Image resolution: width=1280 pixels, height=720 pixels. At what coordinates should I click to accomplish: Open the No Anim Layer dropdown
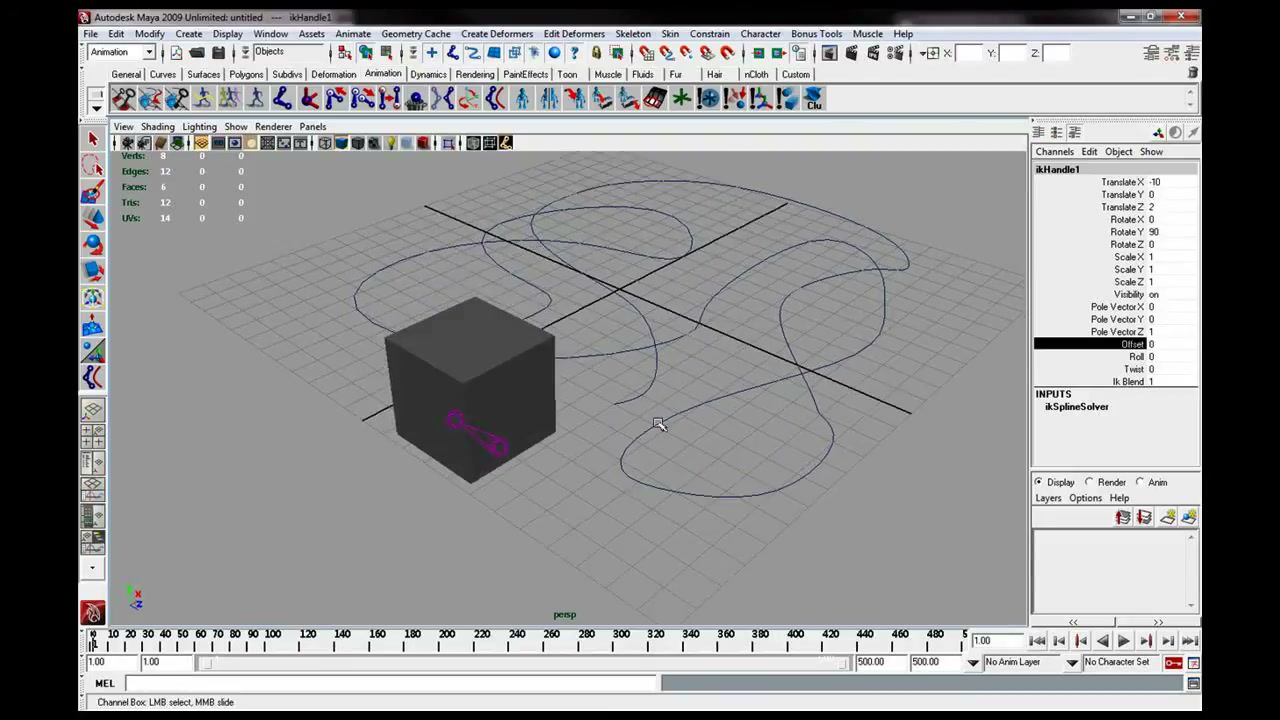coord(973,662)
